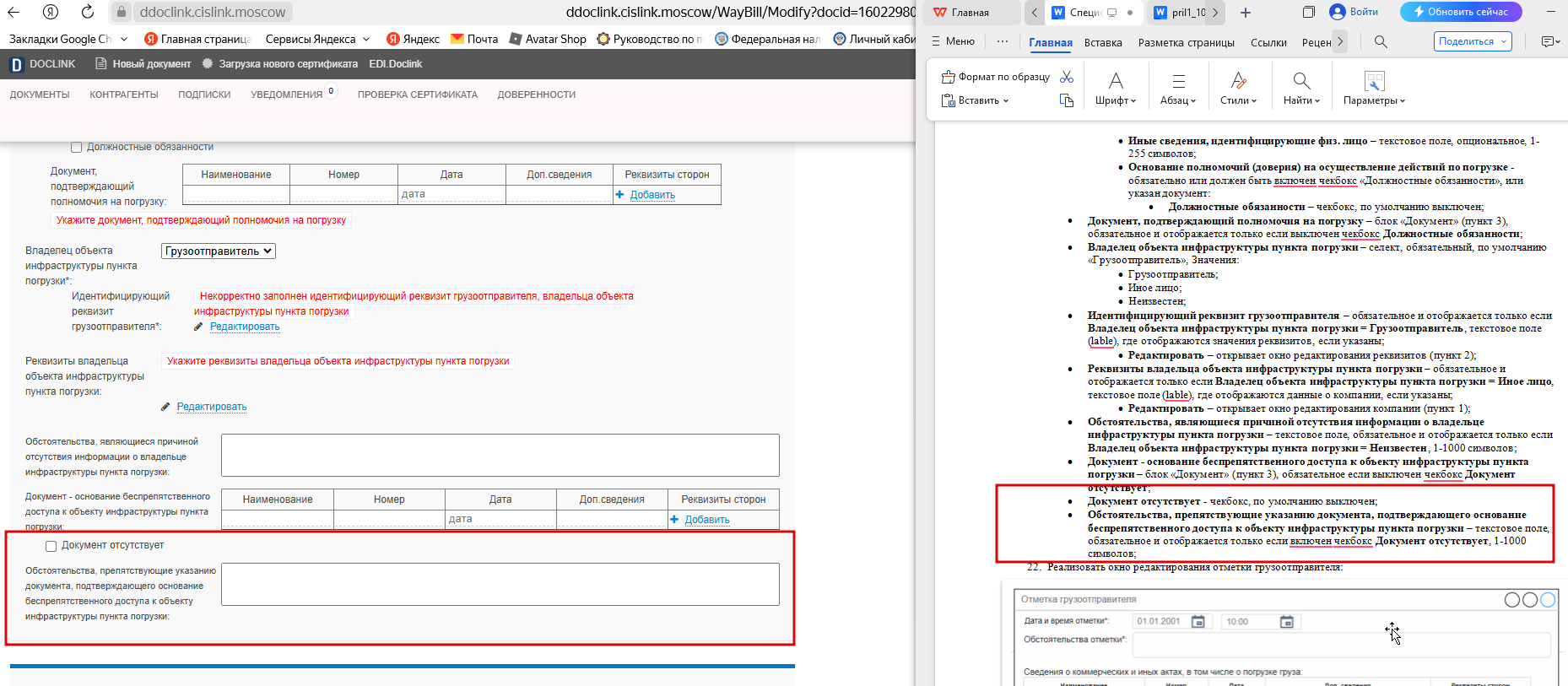
Task: Click Обстоятельства отсутствия информации о владельце textarea
Action: point(500,455)
